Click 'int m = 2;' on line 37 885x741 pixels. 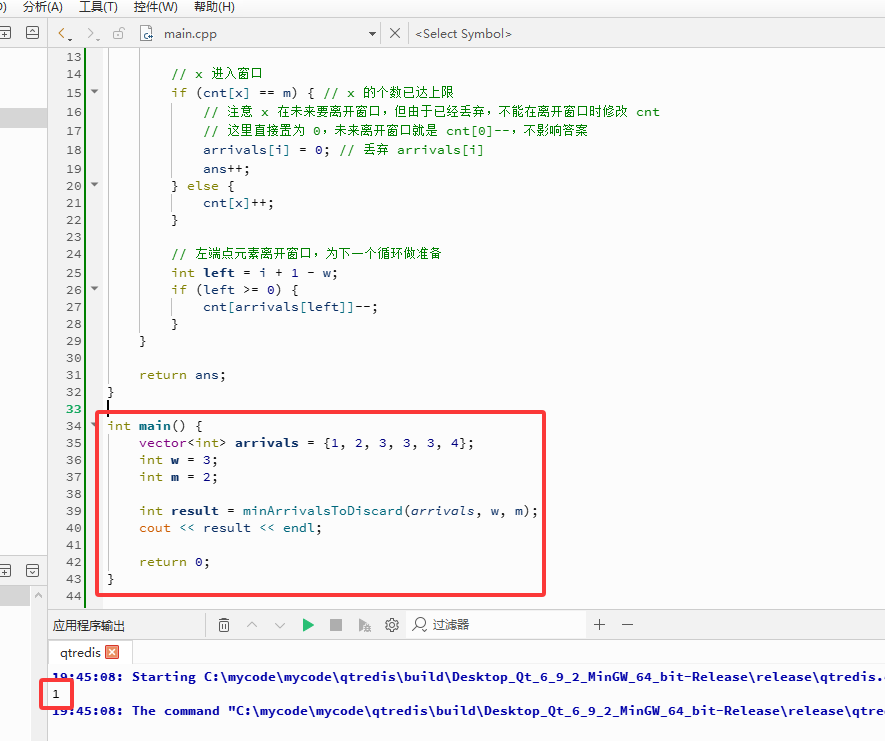point(178,477)
